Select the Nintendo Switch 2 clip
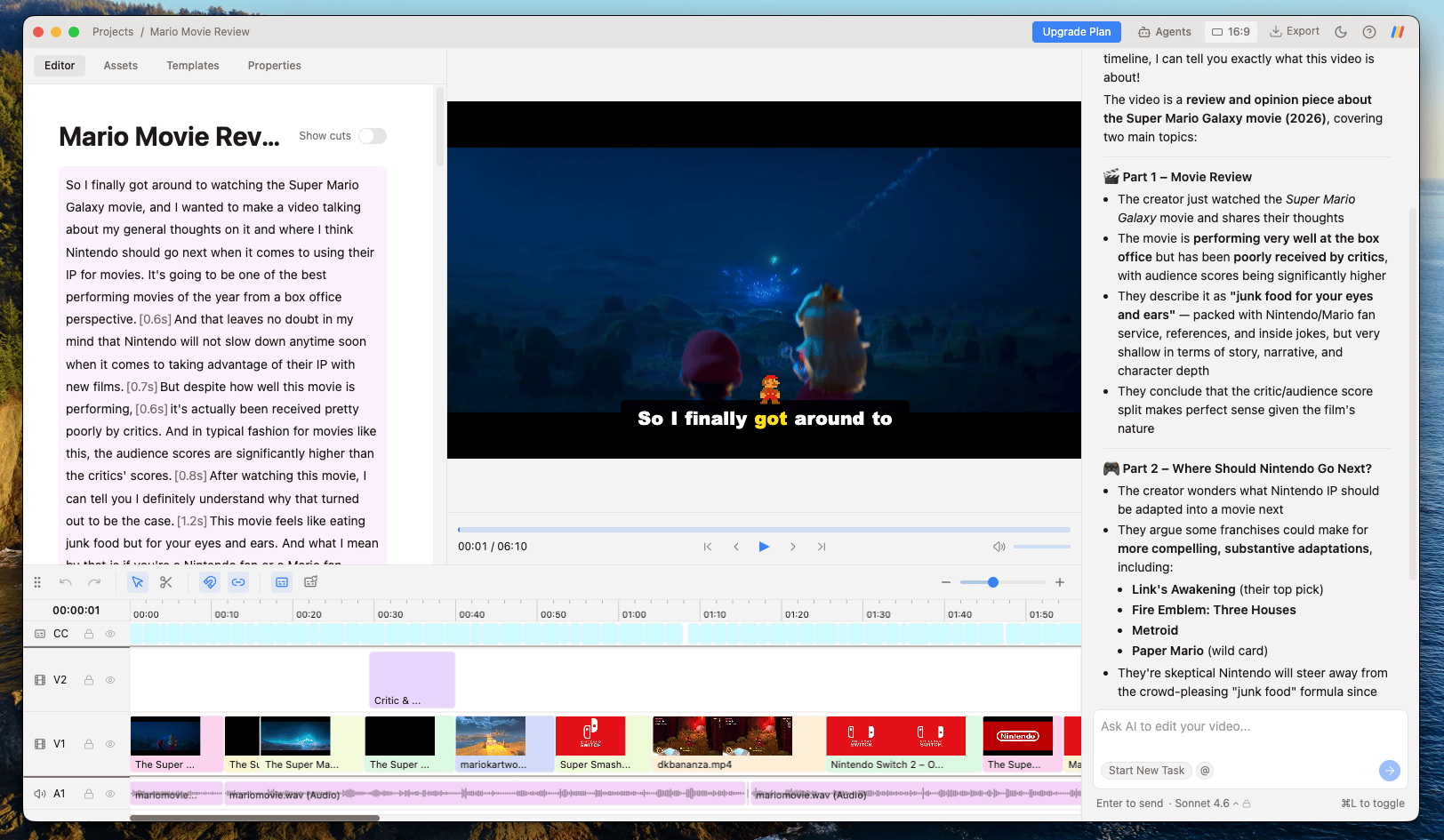This screenshot has width=1444, height=840. pyautogui.click(x=903, y=744)
